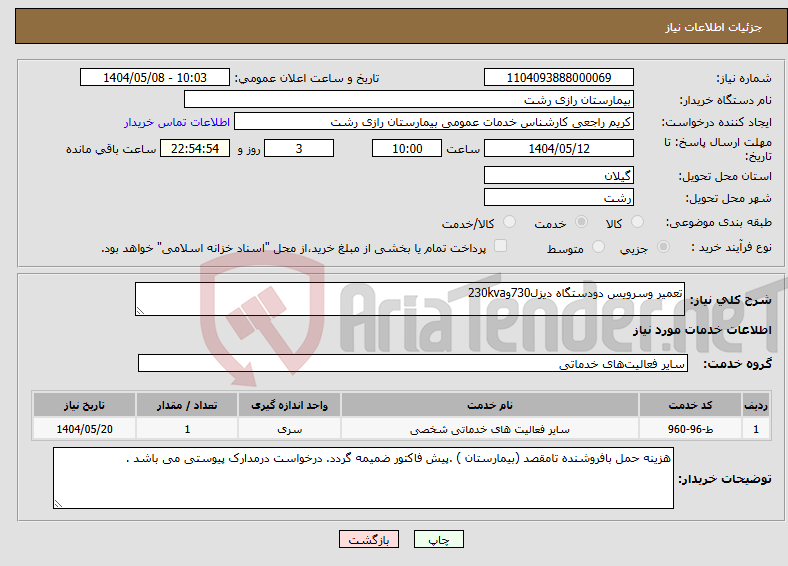Click the نوع فرآیند خرید label
This screenshot has width=788, height=566.
pos(731,247)
